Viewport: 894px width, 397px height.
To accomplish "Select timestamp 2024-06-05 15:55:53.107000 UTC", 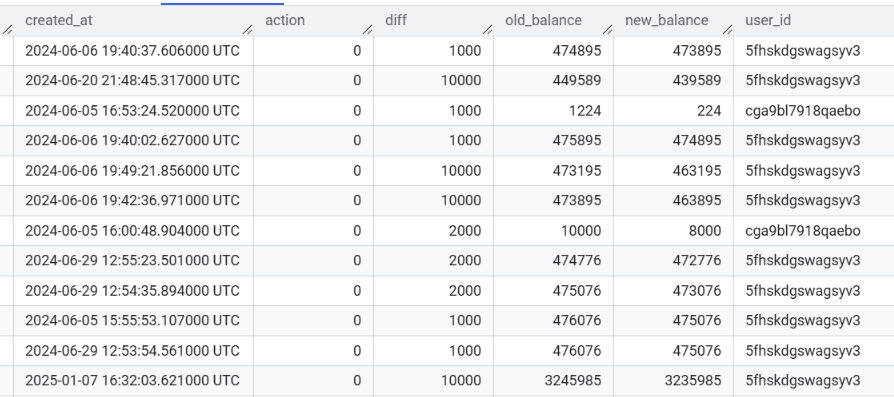I will click(132, 321).
